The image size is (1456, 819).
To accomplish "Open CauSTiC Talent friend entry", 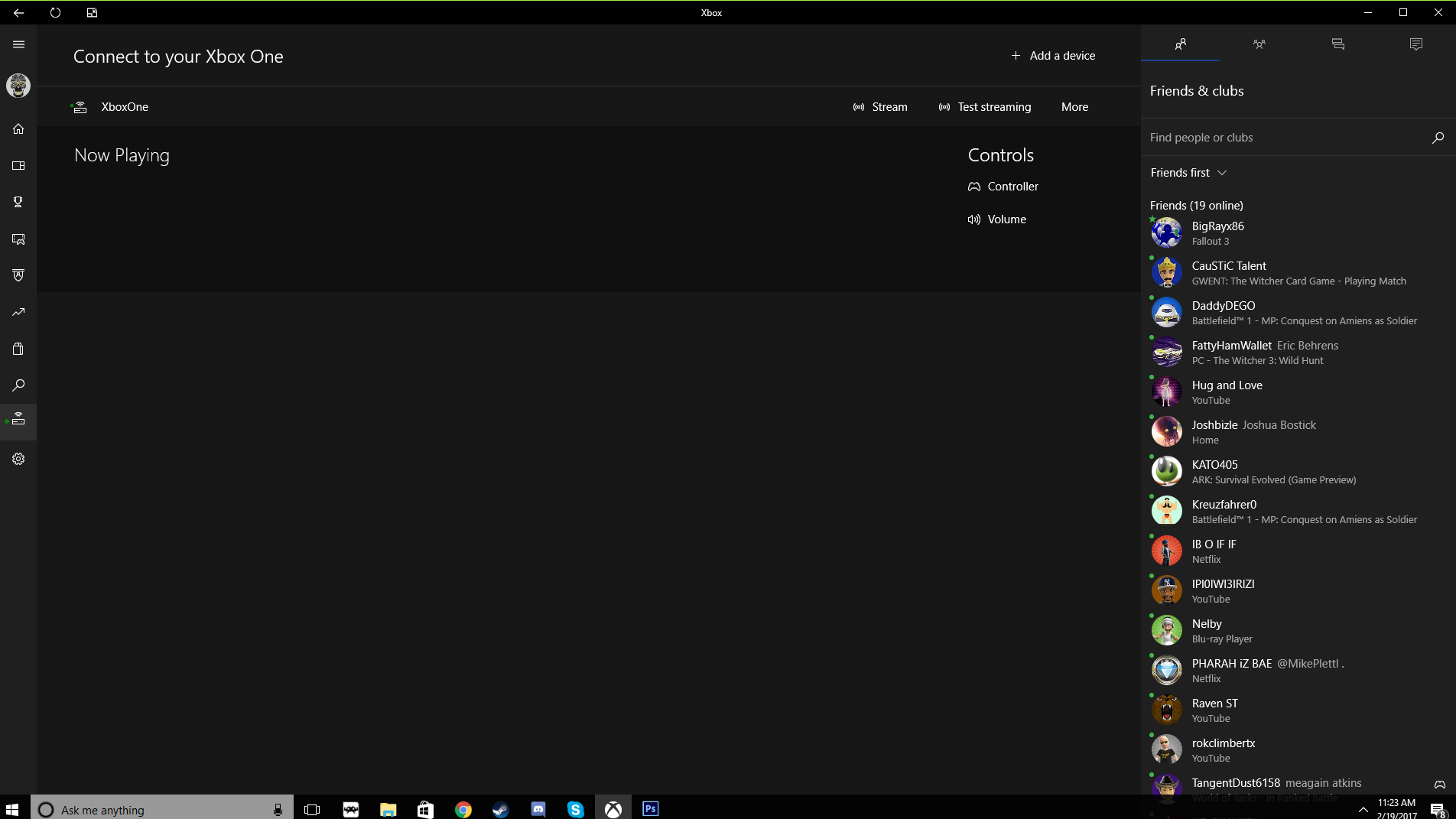I will click(1298, 273).
